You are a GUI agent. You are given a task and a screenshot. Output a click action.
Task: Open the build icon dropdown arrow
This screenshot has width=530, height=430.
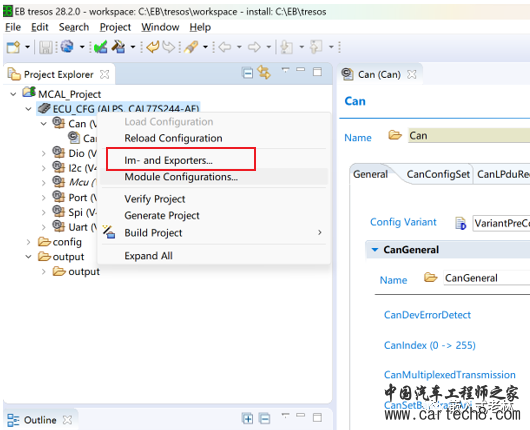[133, 47]
